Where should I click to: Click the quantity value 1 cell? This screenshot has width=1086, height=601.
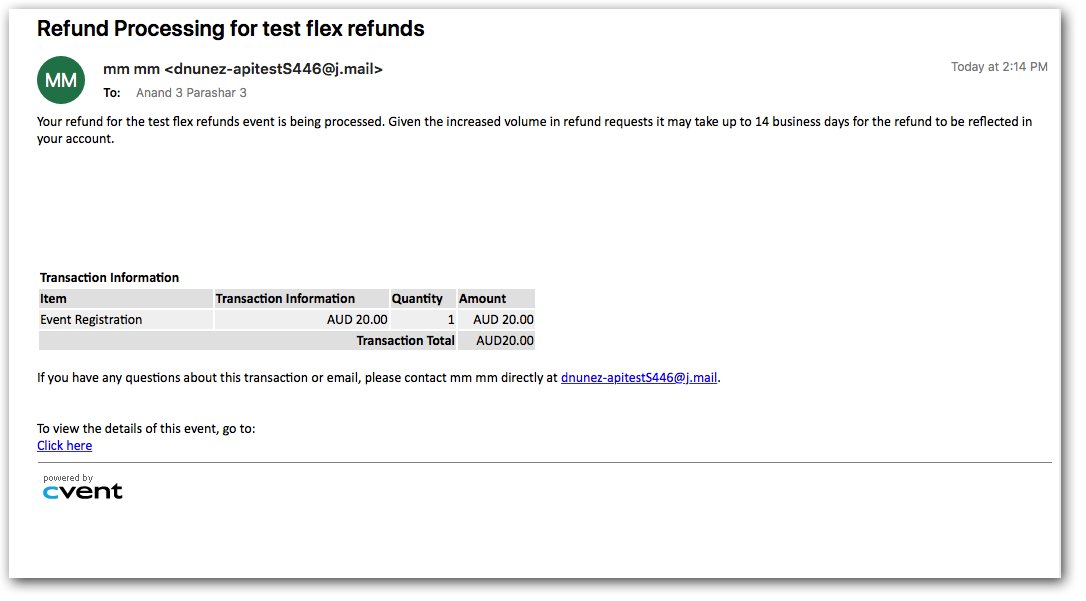[451, 320]
